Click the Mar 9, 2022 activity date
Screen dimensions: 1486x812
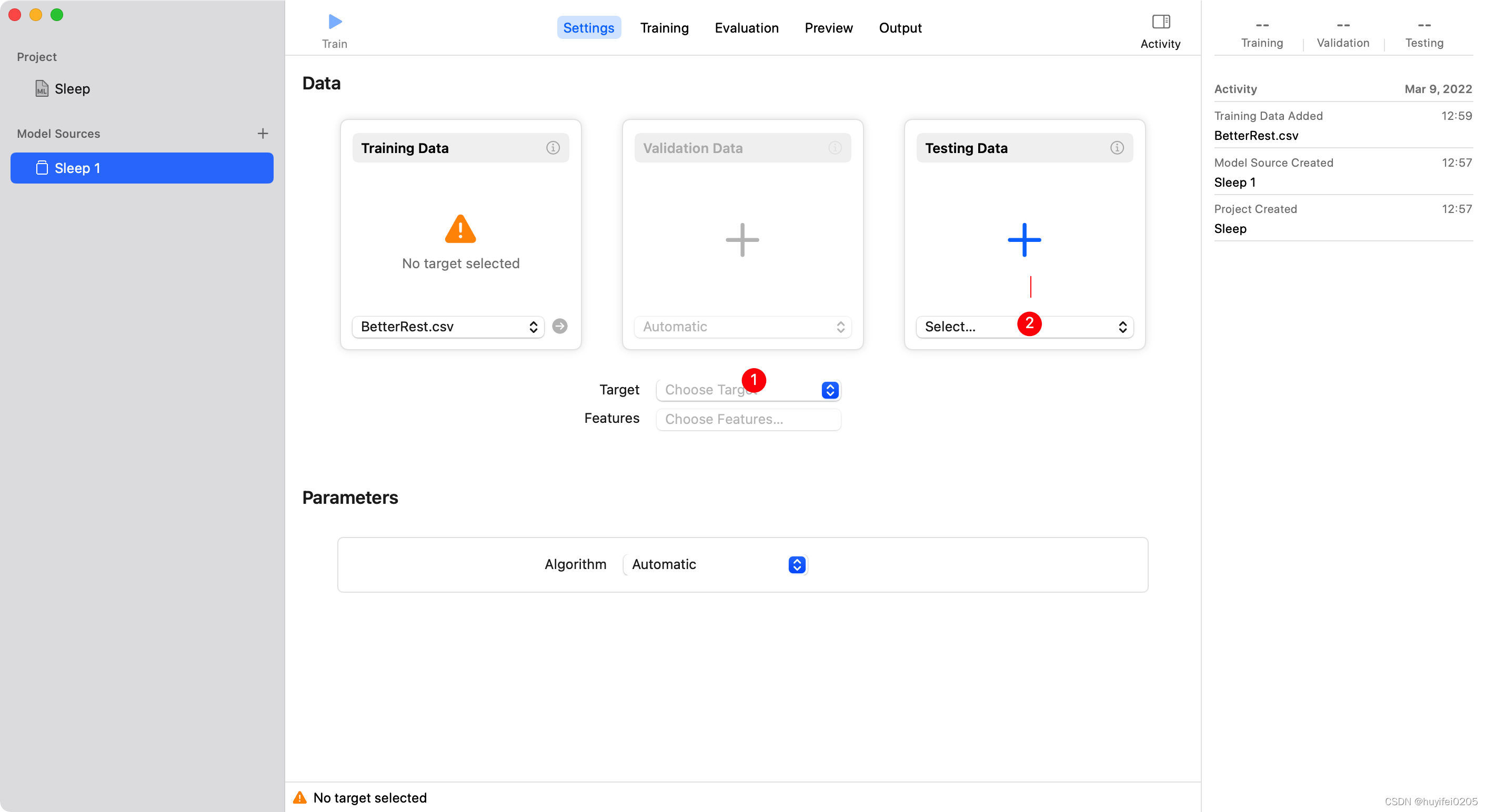click(x=1438, y=89)
